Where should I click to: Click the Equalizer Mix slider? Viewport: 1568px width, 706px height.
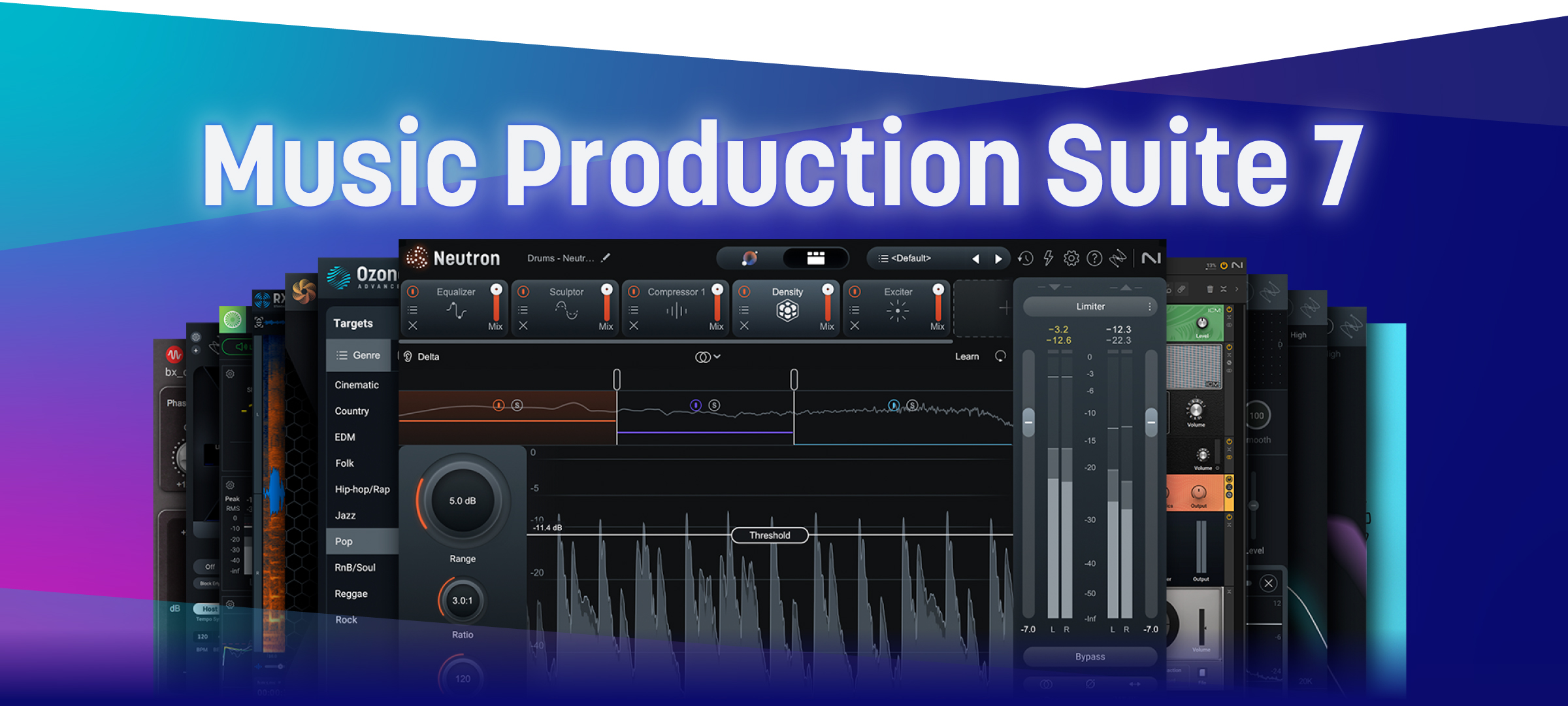coord(496,303)
